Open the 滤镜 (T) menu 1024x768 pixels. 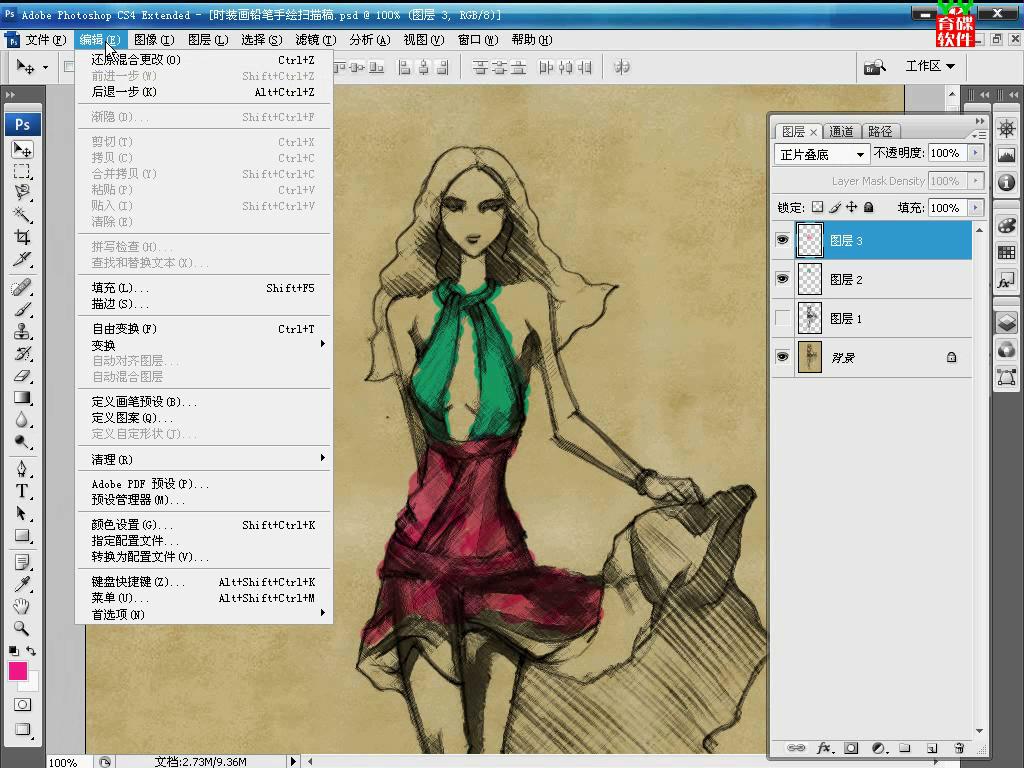point(315,40)
